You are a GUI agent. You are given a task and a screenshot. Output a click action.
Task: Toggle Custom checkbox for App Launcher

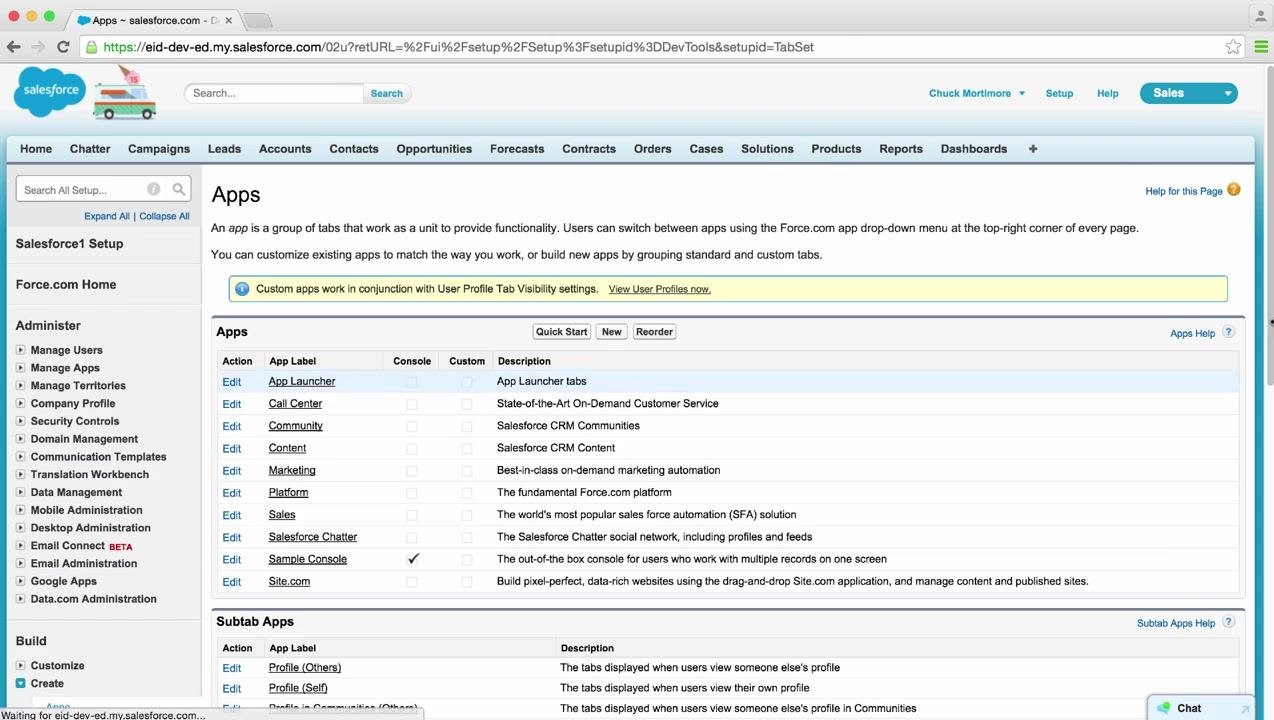467,382
